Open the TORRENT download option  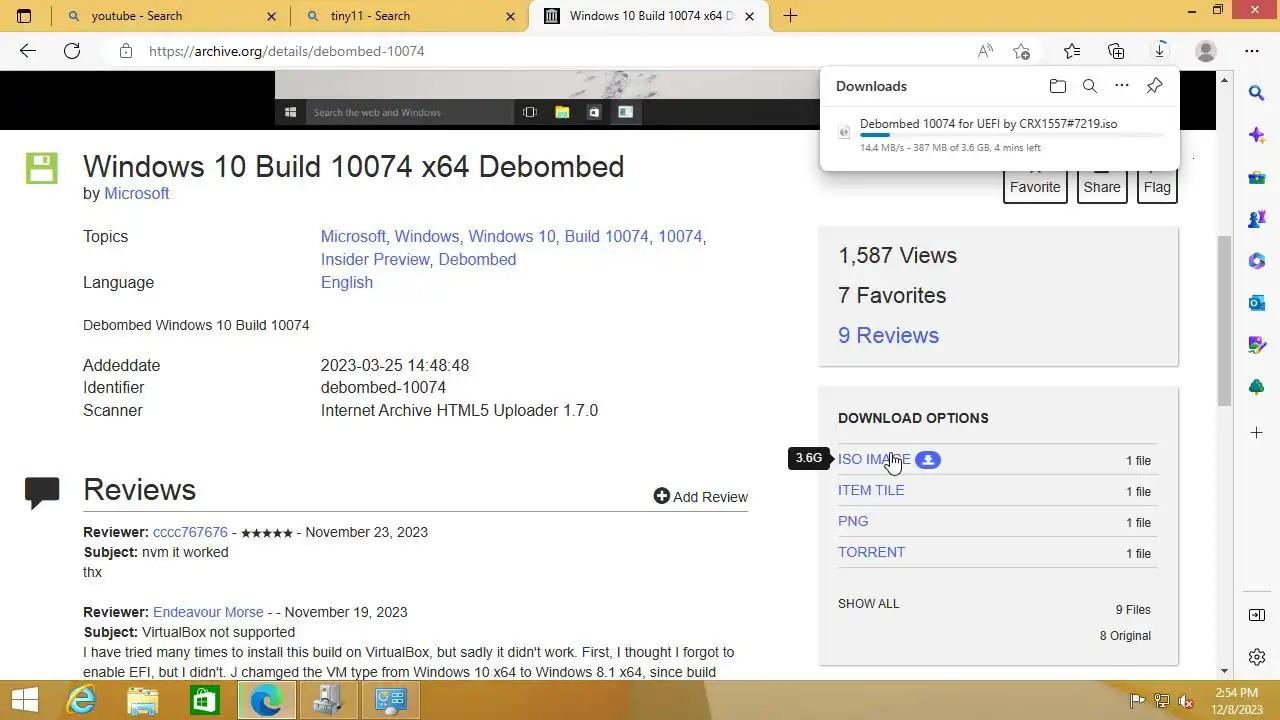tap(871, 552)
